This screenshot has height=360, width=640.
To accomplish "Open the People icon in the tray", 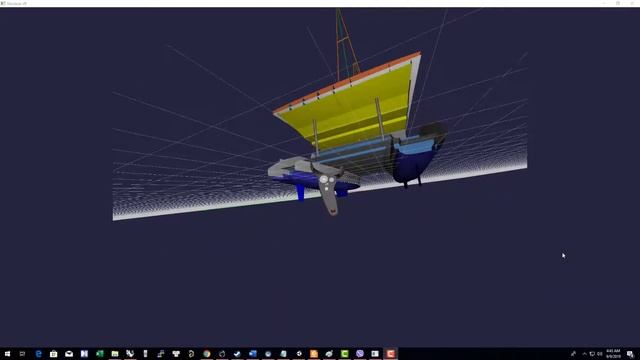I will [x=573, y=354].
